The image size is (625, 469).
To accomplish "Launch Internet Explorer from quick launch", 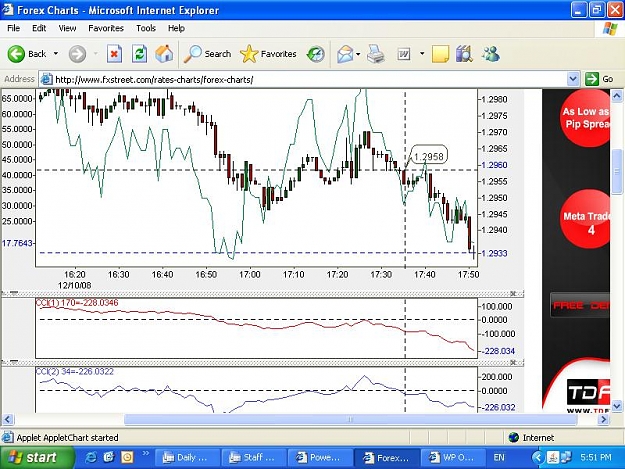I will click(91, 457).
